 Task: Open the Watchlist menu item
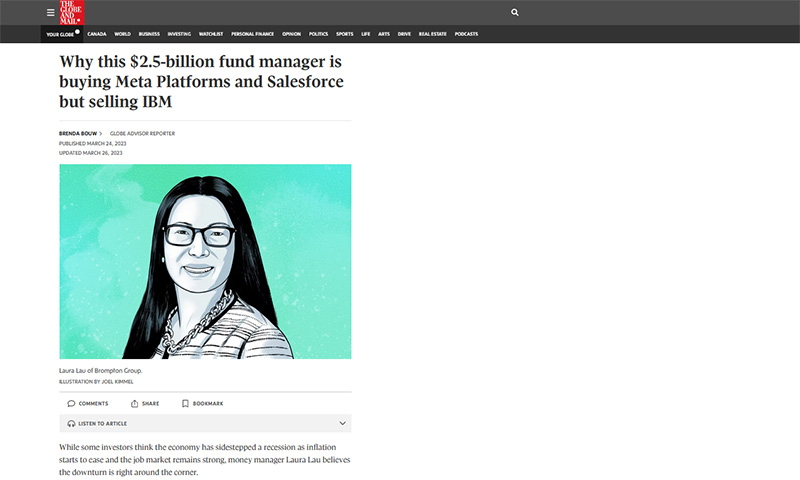point(211,34)
